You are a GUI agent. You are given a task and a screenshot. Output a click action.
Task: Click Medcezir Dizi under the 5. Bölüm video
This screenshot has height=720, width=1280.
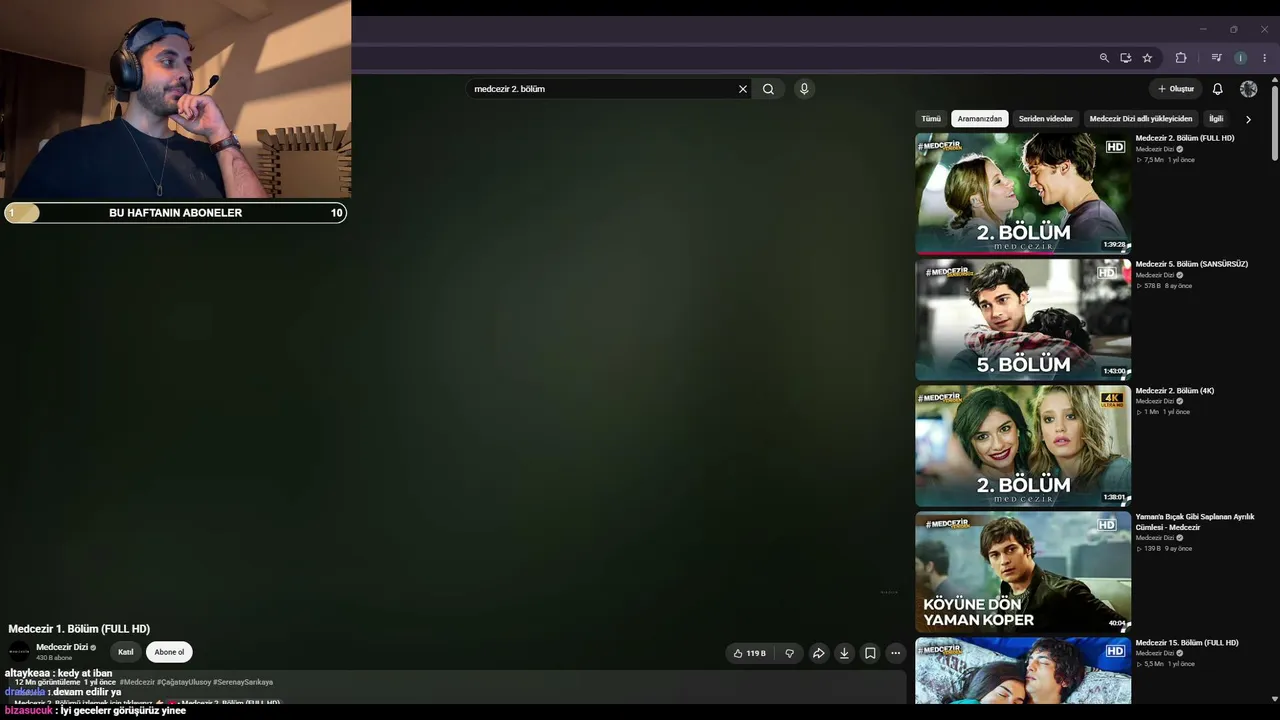coord(1155,275)
